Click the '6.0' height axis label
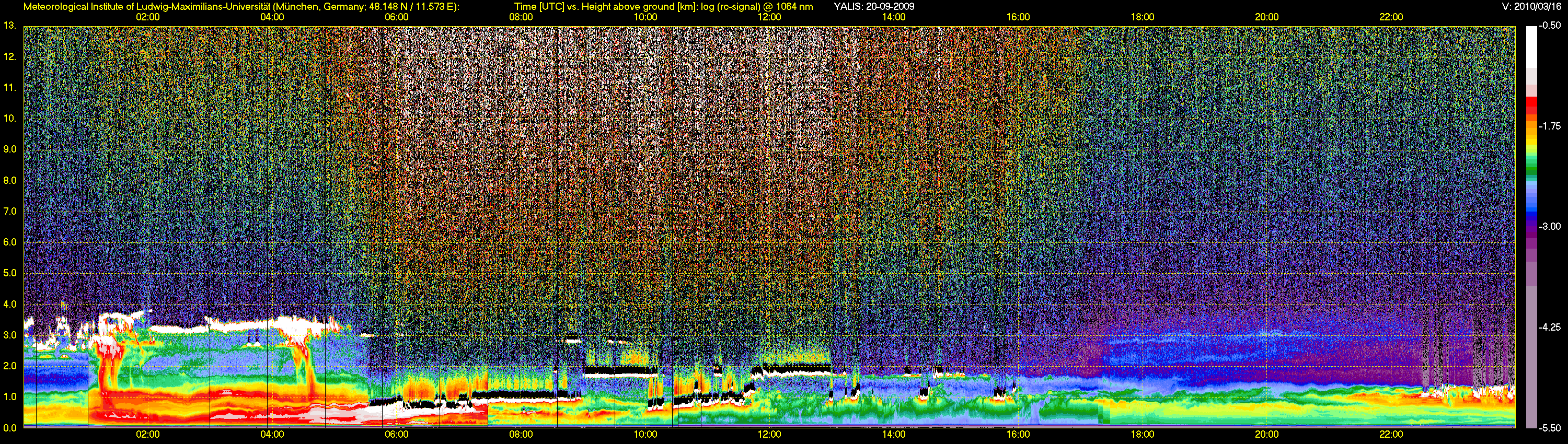Screen dimensions: 1568x444 (x=10, y=242)
